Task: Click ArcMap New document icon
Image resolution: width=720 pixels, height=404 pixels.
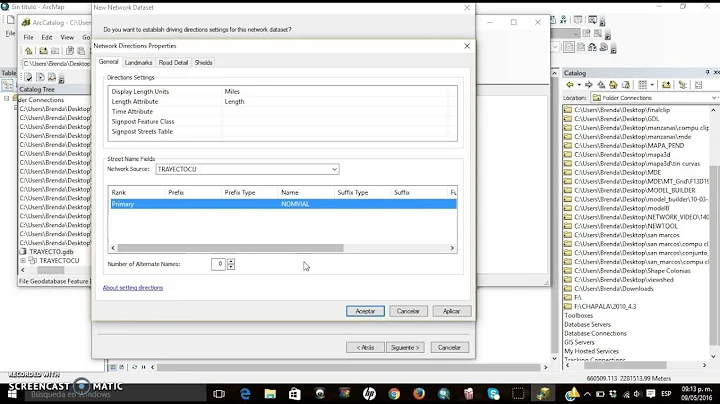Action: pyautogui.click(x=11, y=20)
